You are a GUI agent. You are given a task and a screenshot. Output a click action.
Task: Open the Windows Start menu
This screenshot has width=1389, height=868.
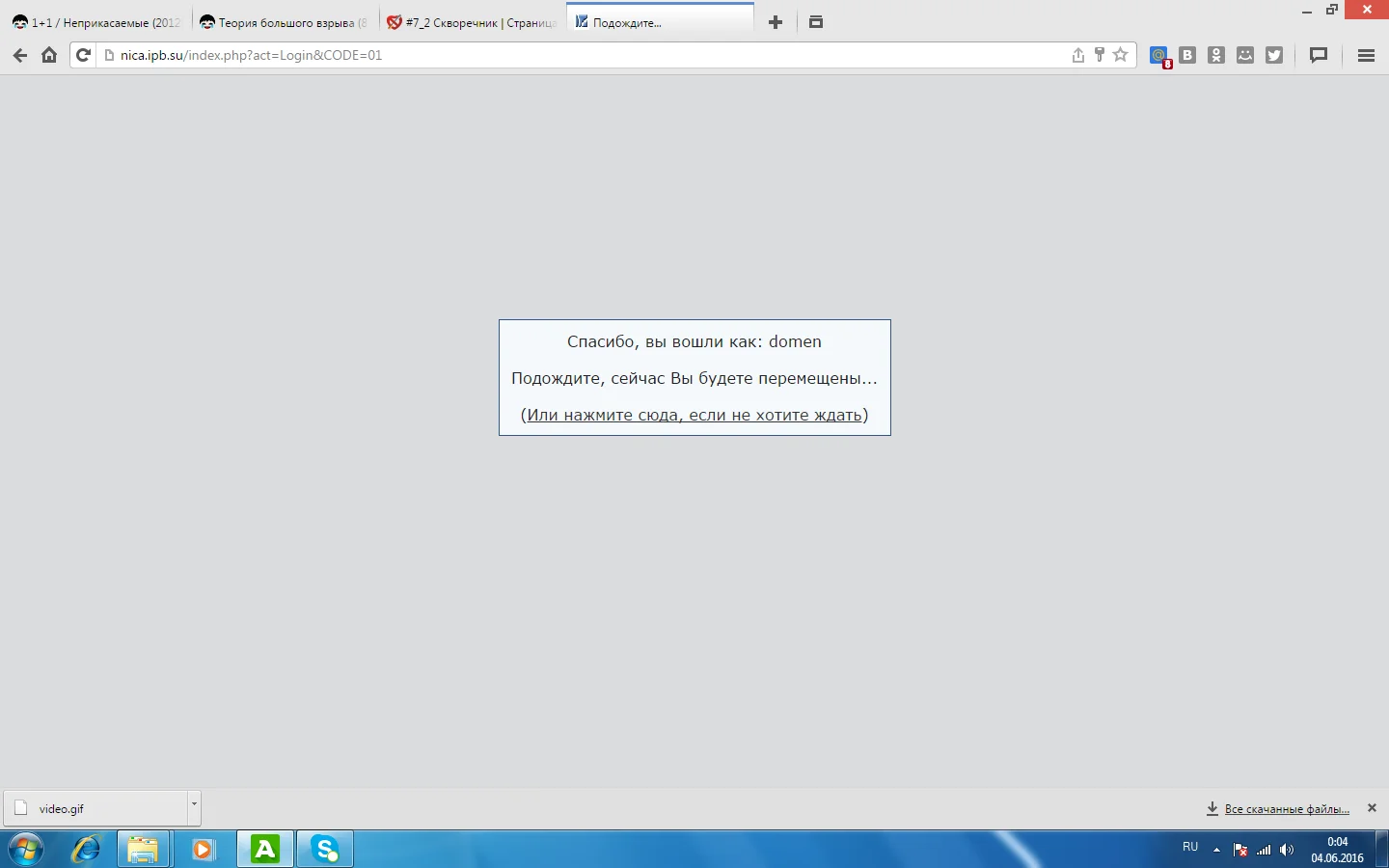click(26, 850)
